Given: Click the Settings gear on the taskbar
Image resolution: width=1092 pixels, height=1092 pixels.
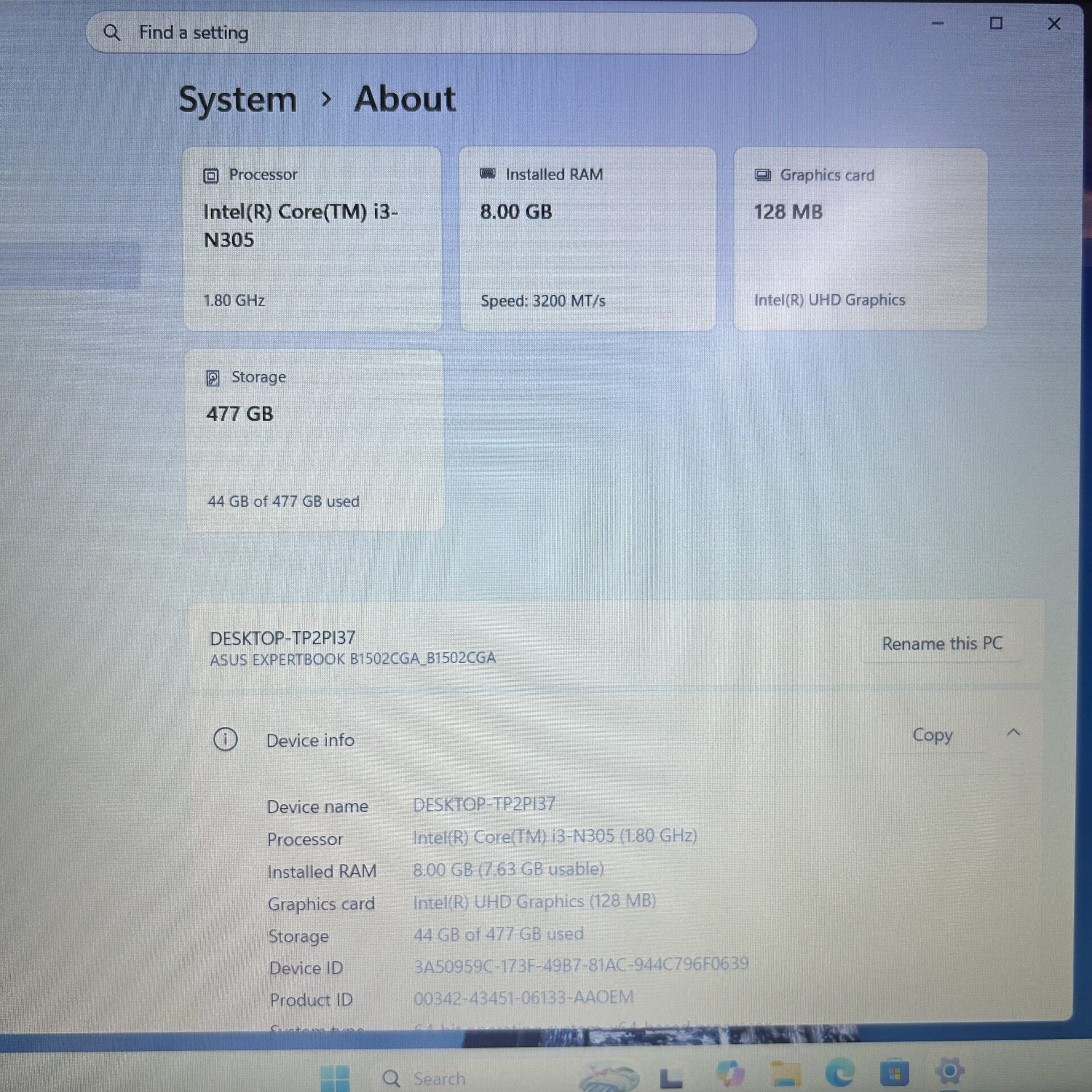Looking at the screenshot, I should [x=949, y=1072].
